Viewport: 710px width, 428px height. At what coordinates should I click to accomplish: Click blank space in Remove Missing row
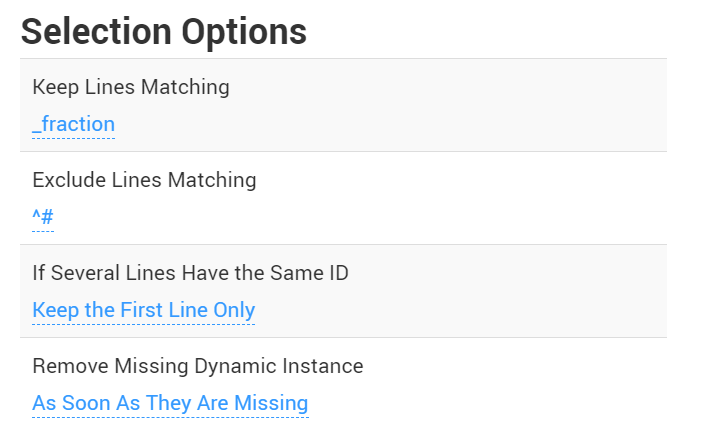[x=500, y=384]
